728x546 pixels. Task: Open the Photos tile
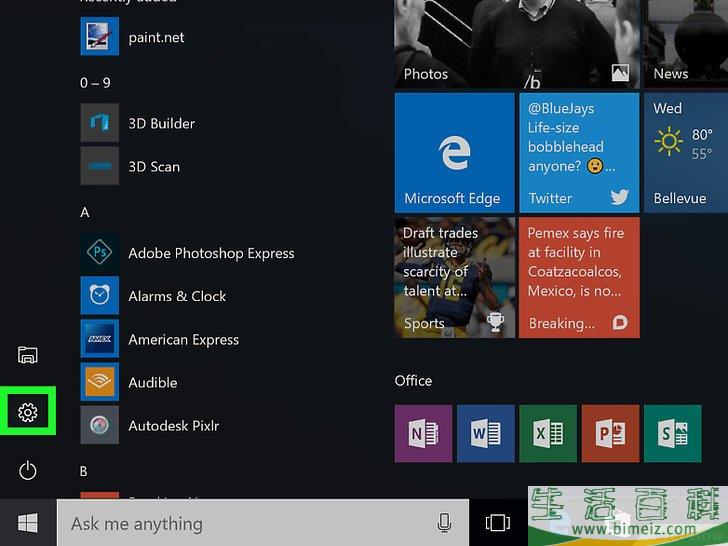[x=517, y=44]
